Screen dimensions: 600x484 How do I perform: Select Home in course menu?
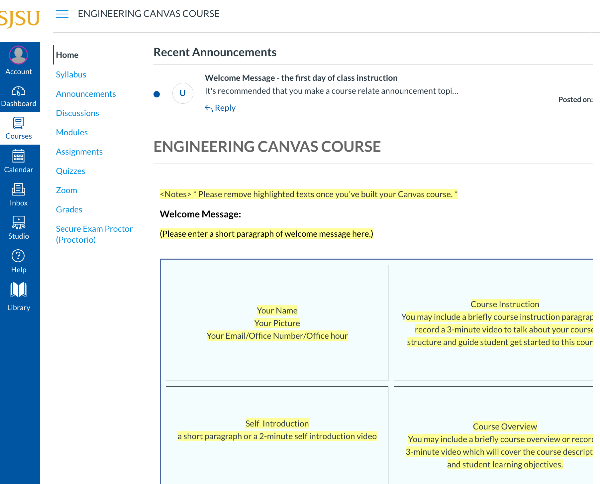[x=67, y=55]
